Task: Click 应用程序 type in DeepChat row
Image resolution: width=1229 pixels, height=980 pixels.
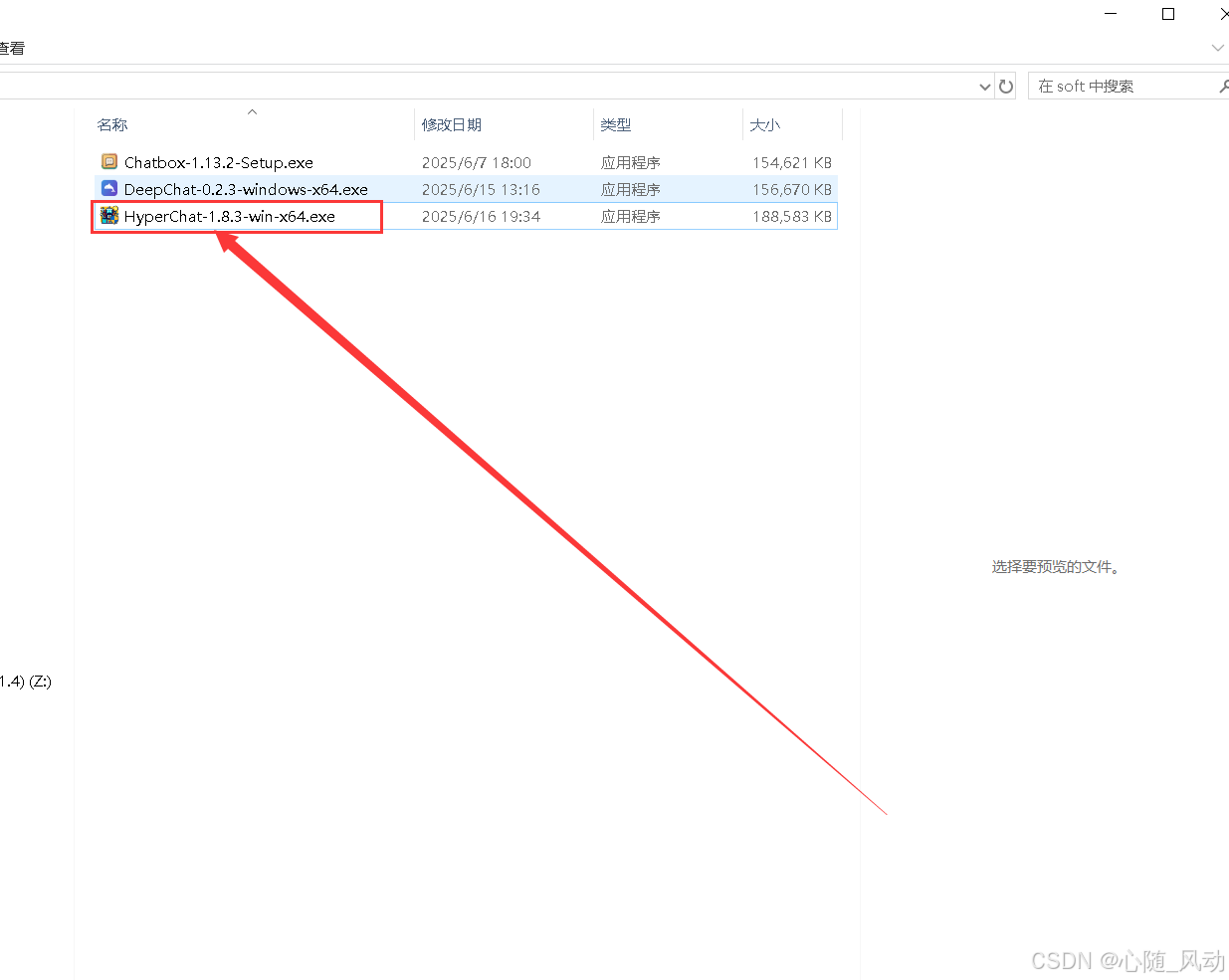Action: coord(631,189)
